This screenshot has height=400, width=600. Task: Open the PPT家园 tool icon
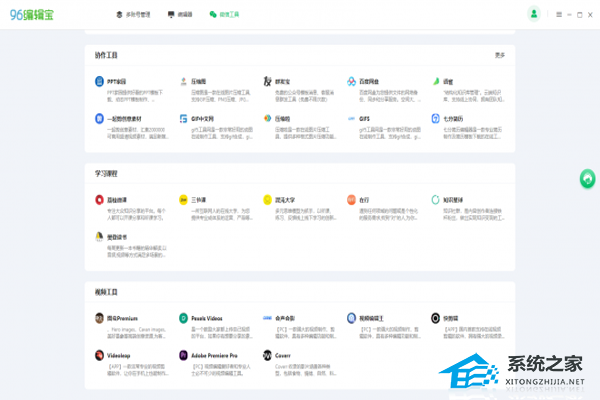click(x=99, y=81)
